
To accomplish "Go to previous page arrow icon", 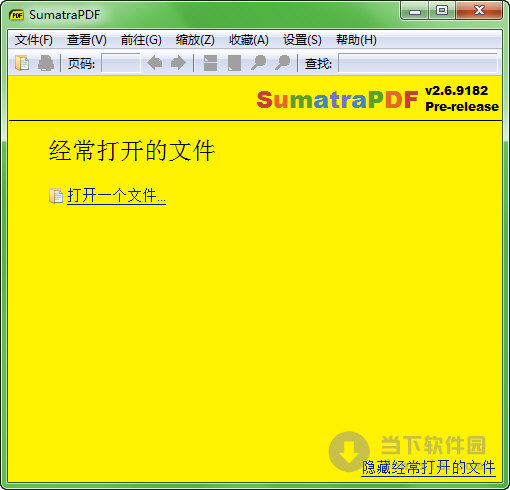I will 154,63.
